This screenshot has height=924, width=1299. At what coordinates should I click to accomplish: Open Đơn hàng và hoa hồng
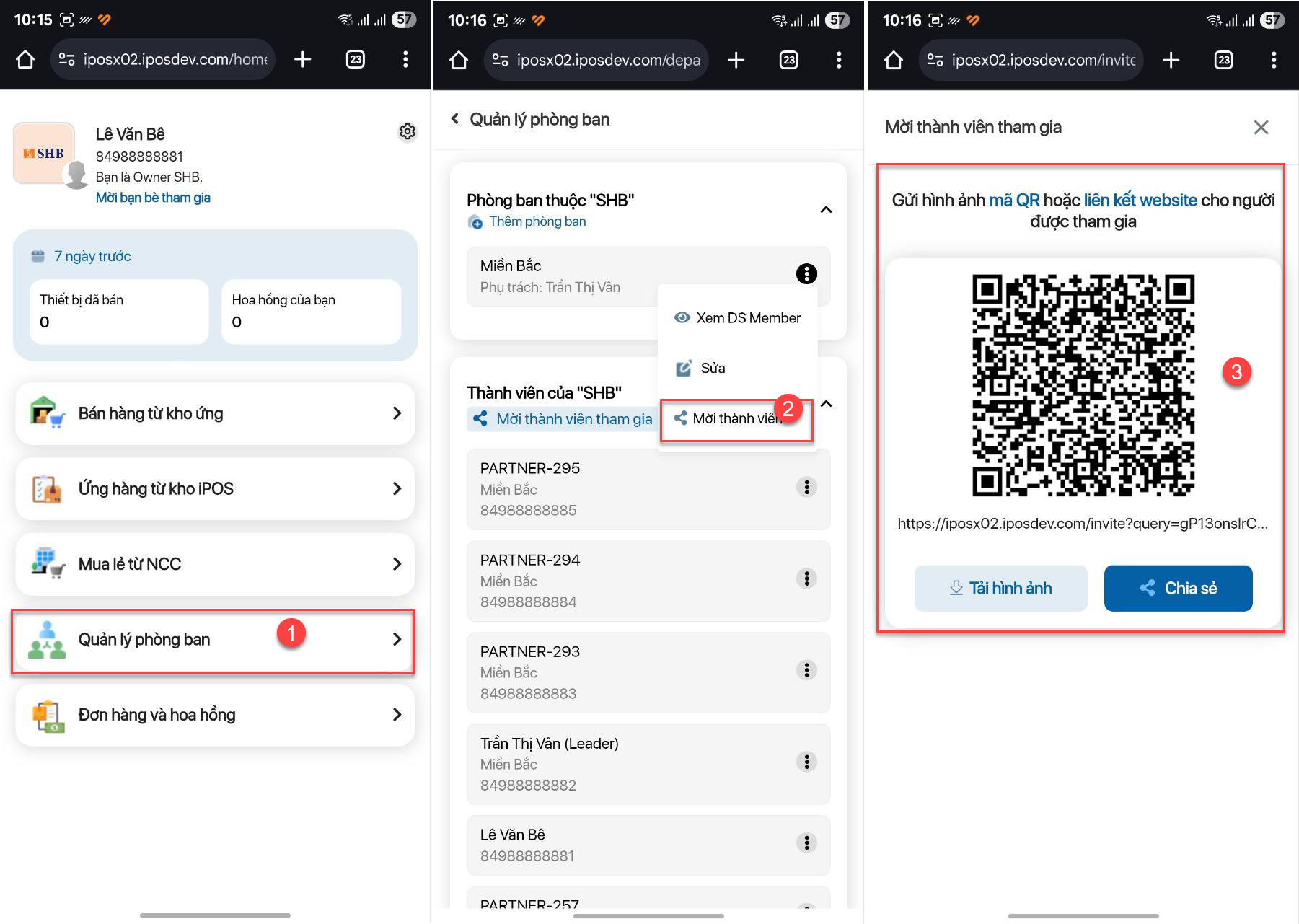tap(215, 715)
